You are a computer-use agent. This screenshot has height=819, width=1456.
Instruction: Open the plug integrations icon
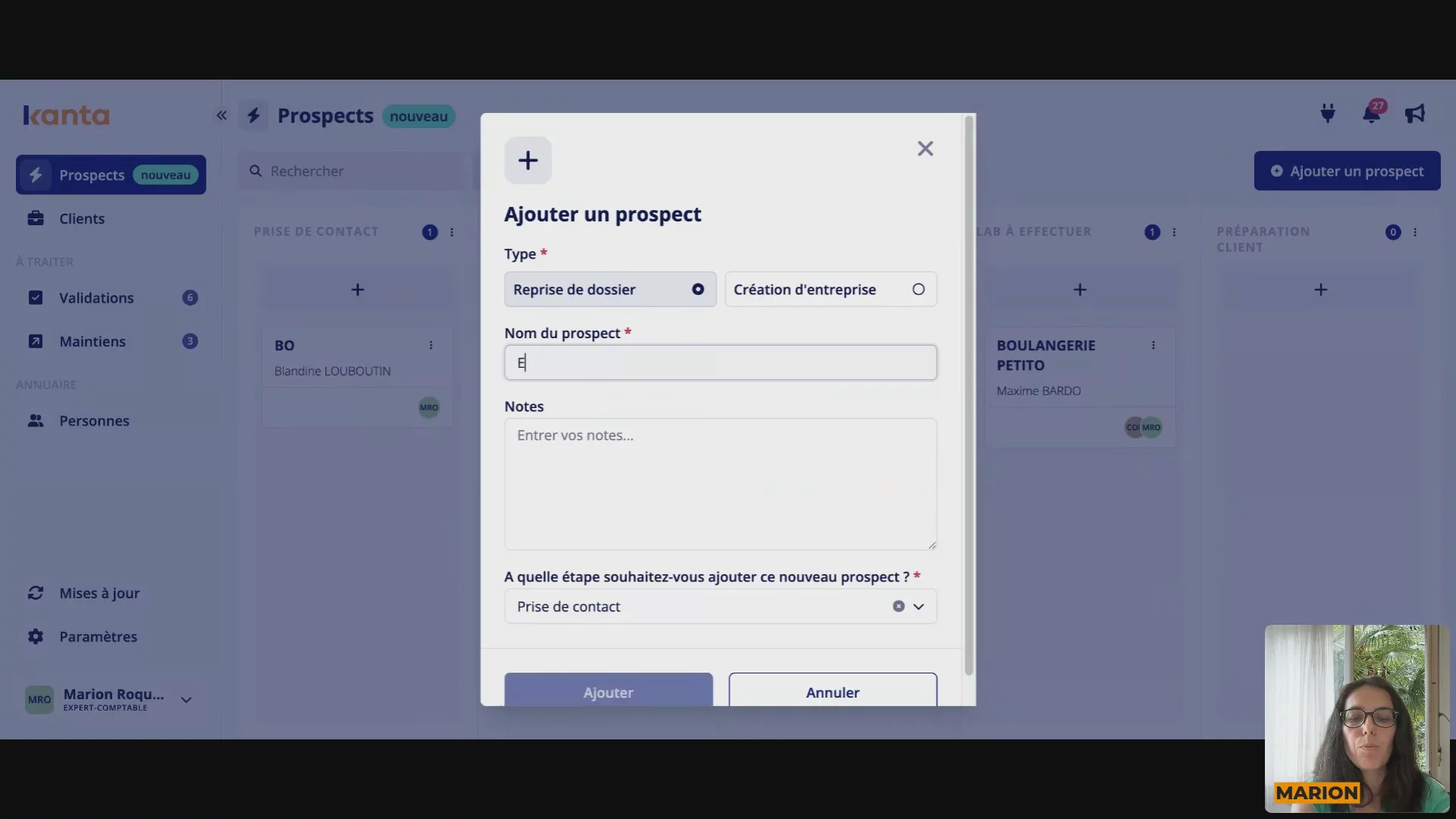1328,114
